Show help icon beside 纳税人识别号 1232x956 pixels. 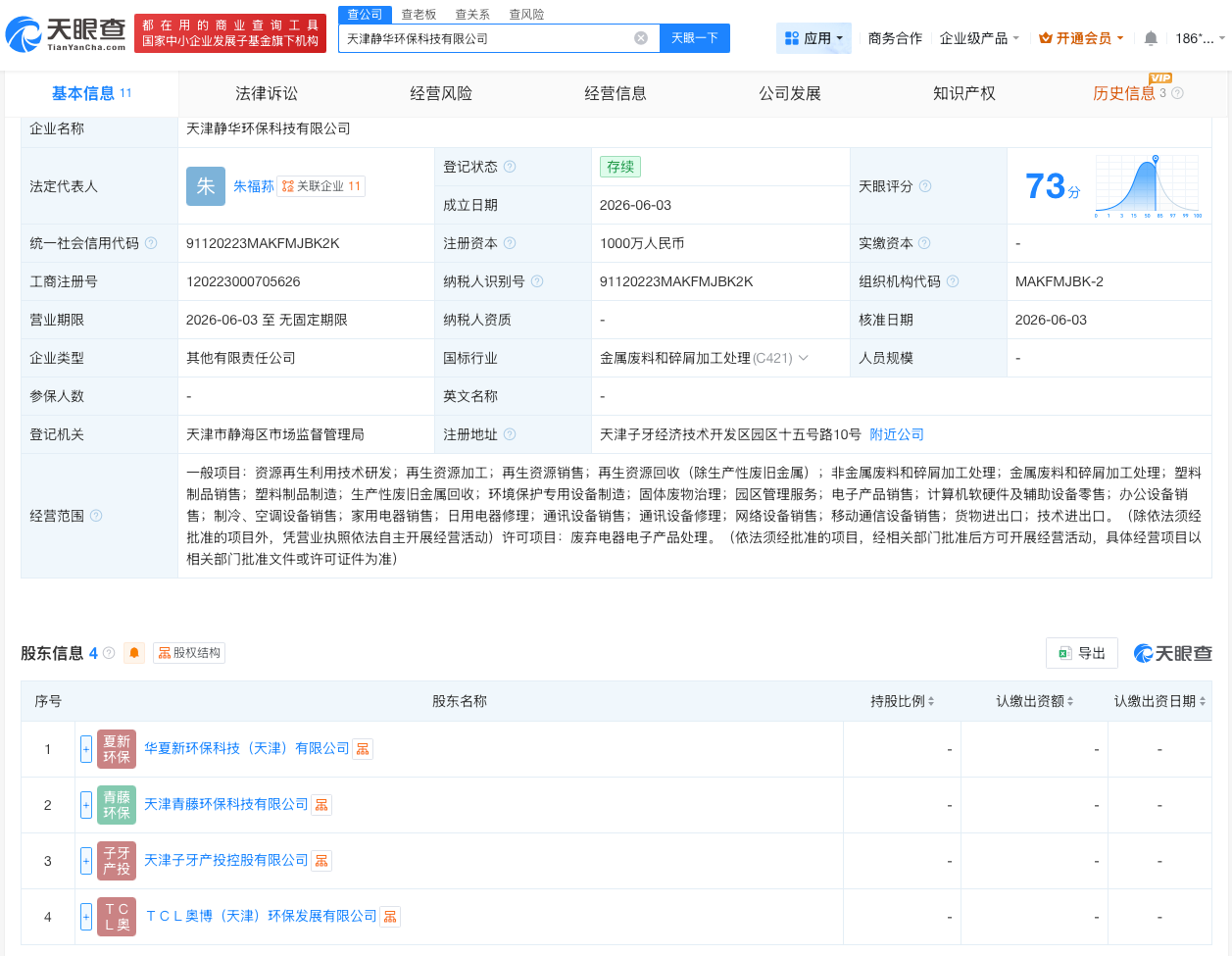point(537,281)
